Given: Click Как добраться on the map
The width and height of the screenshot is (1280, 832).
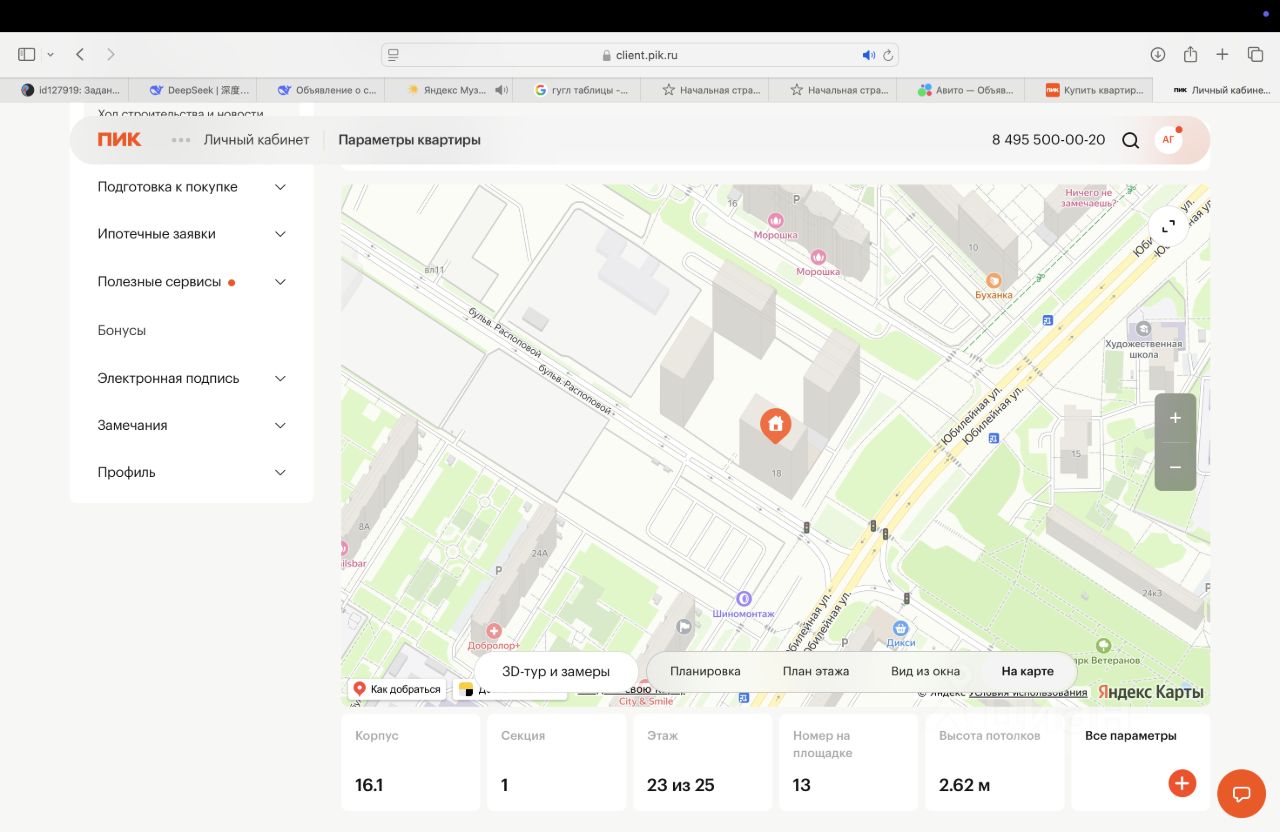Looking at the screenshot, I should pos(397,689).
